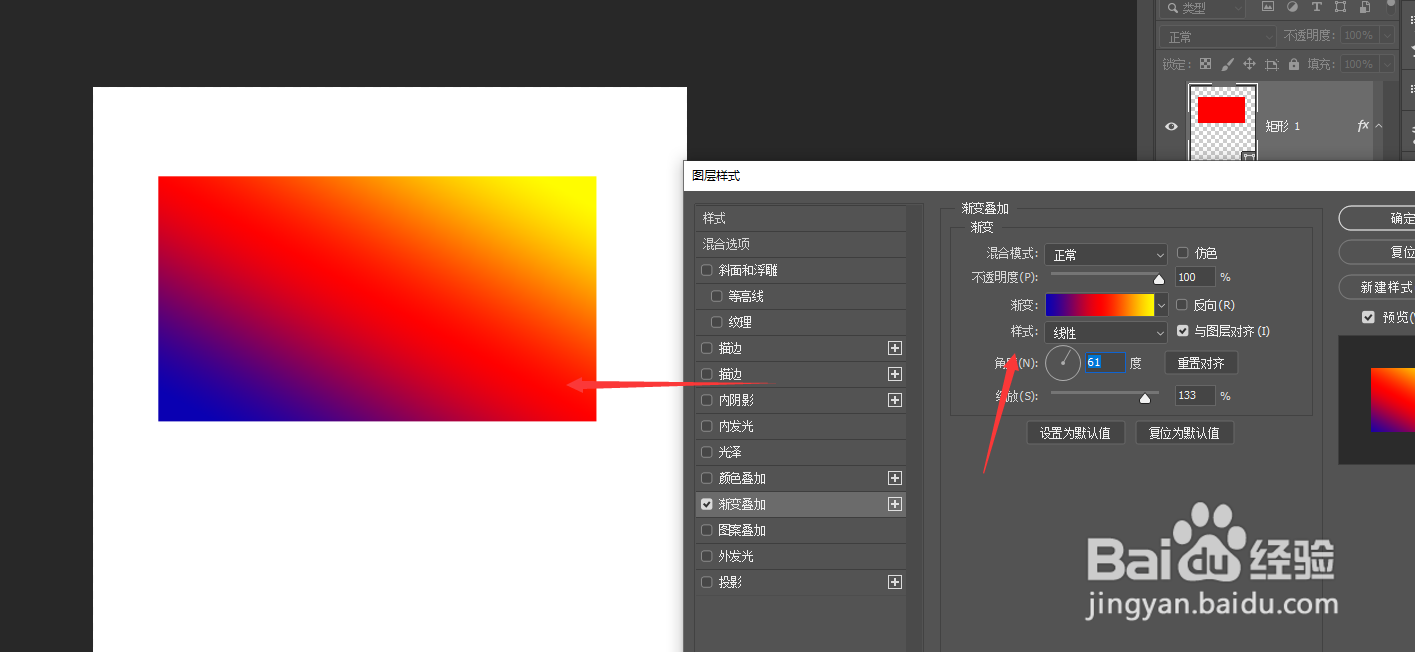The image size is (1415, 652).
Task: Open the 类型 layer filter dropdown
Action: click(1201, 8)
